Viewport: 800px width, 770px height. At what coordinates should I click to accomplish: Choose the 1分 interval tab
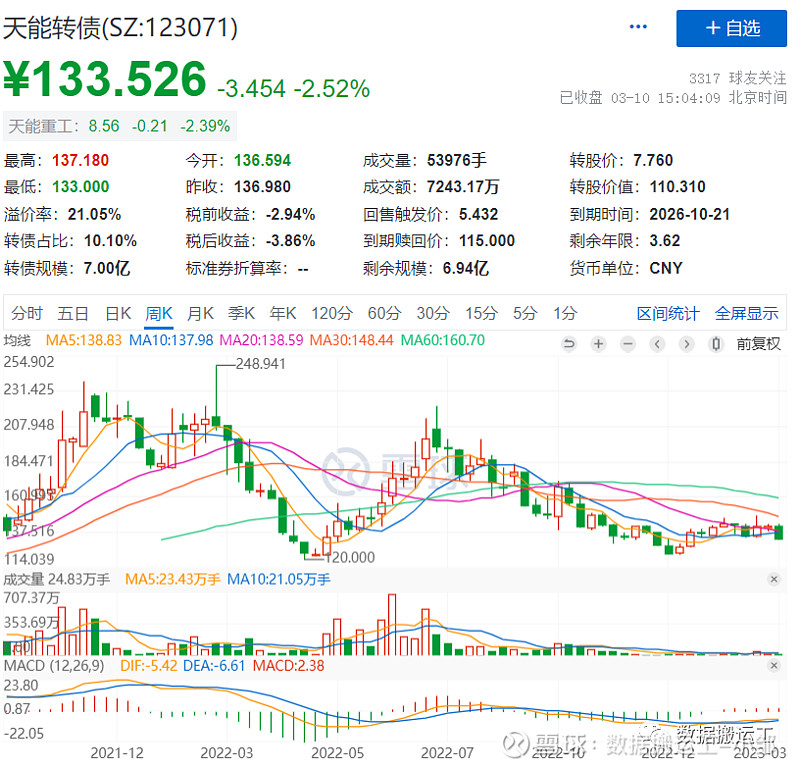coord(565,313)
